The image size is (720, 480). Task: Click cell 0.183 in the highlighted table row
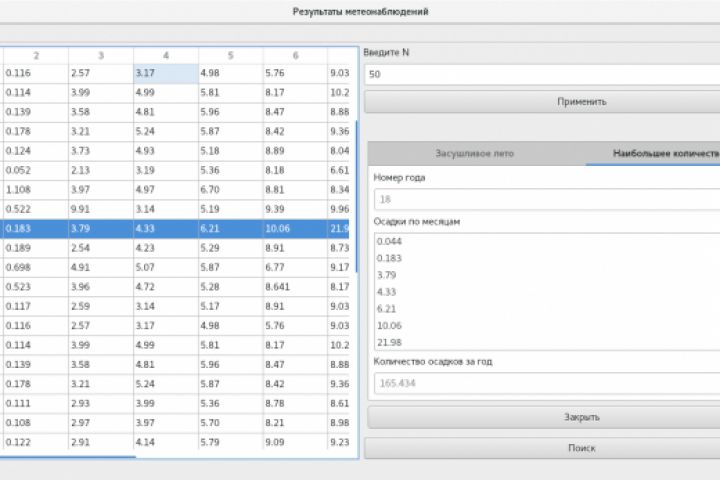click(x=36, y=229)
